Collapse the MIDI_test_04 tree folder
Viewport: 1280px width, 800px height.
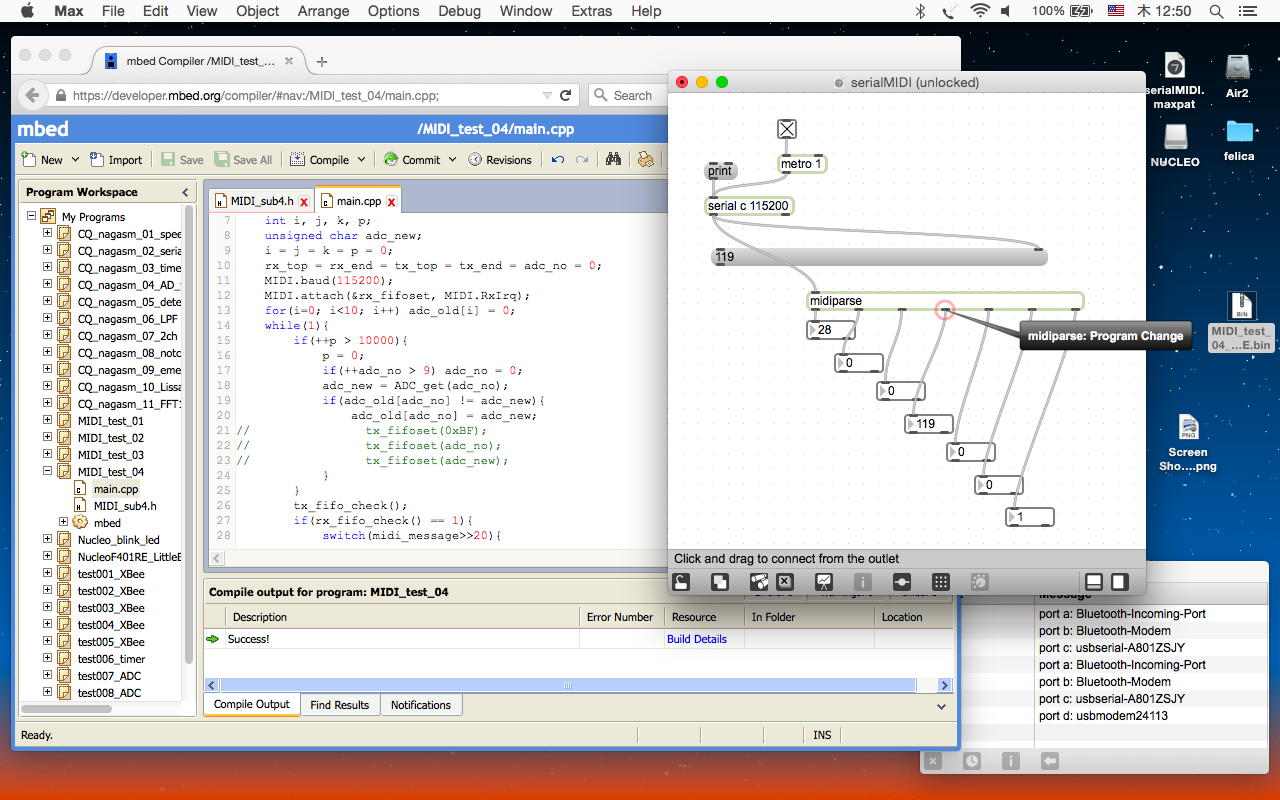[47, 472]
